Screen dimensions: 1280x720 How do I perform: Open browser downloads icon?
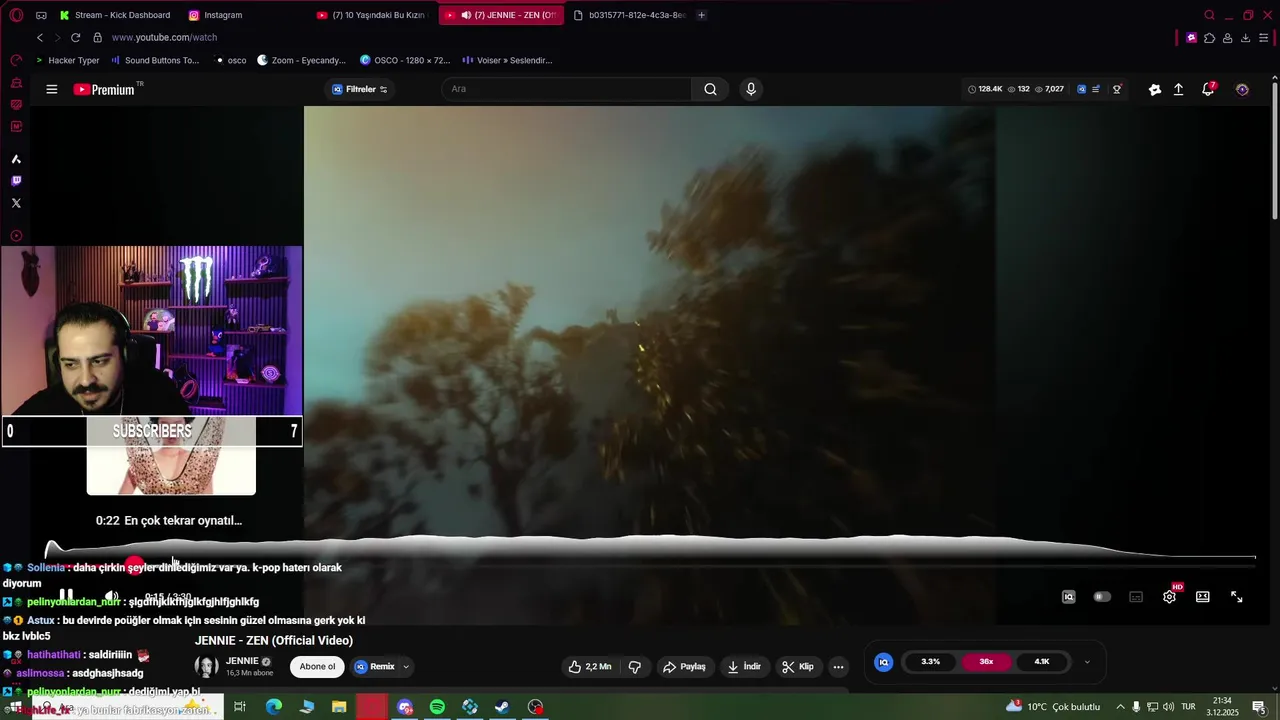[1245, 37]
